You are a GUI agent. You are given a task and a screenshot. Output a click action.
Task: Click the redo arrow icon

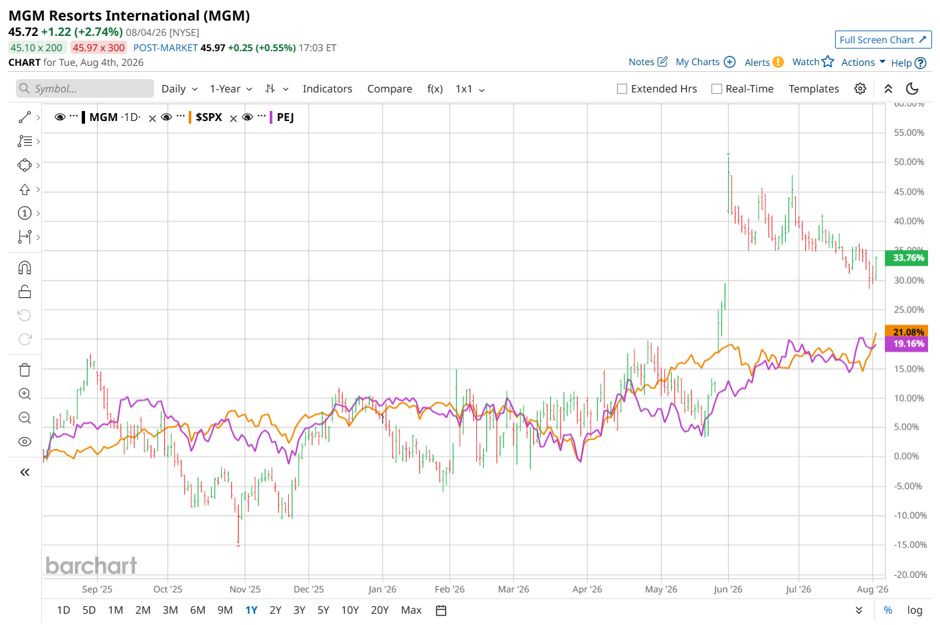[x=25, y=339]
